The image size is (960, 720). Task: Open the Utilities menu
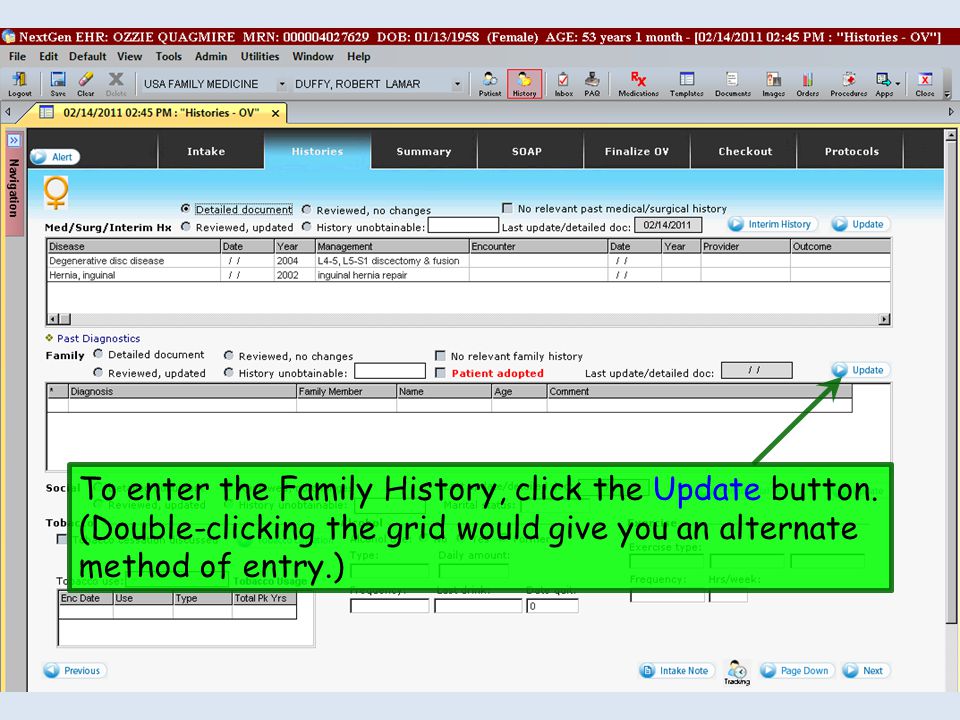click(x=260, y=56)
